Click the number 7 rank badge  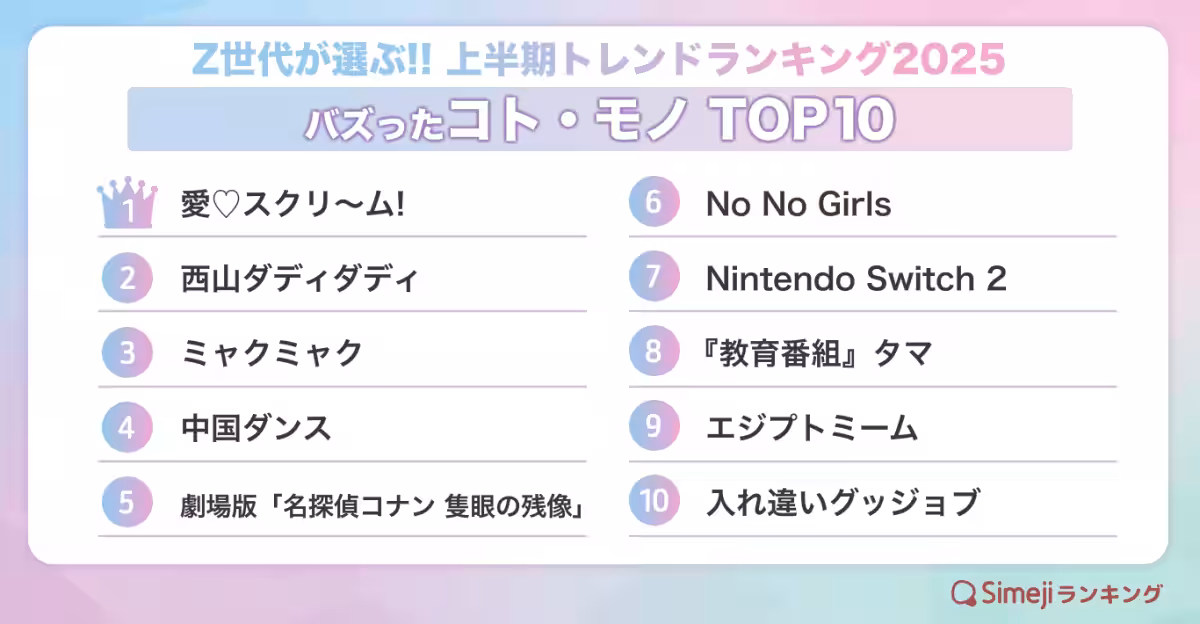(654, 278)
